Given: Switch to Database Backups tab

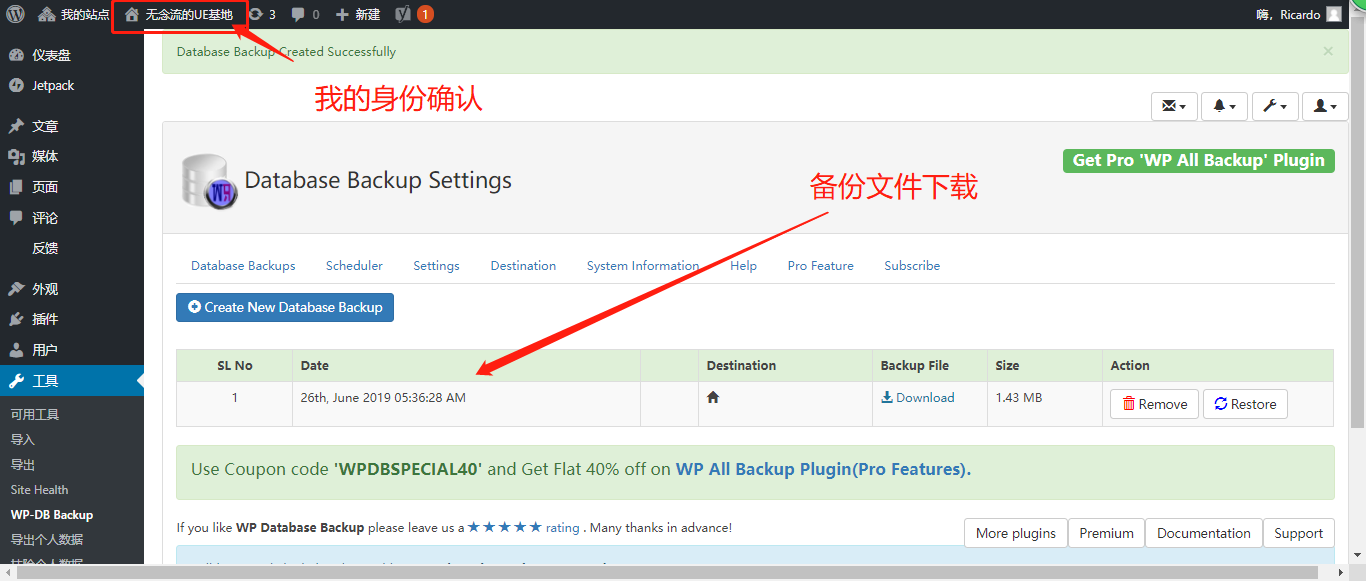Looking at the screenshot, I should [x=243, y=266].
